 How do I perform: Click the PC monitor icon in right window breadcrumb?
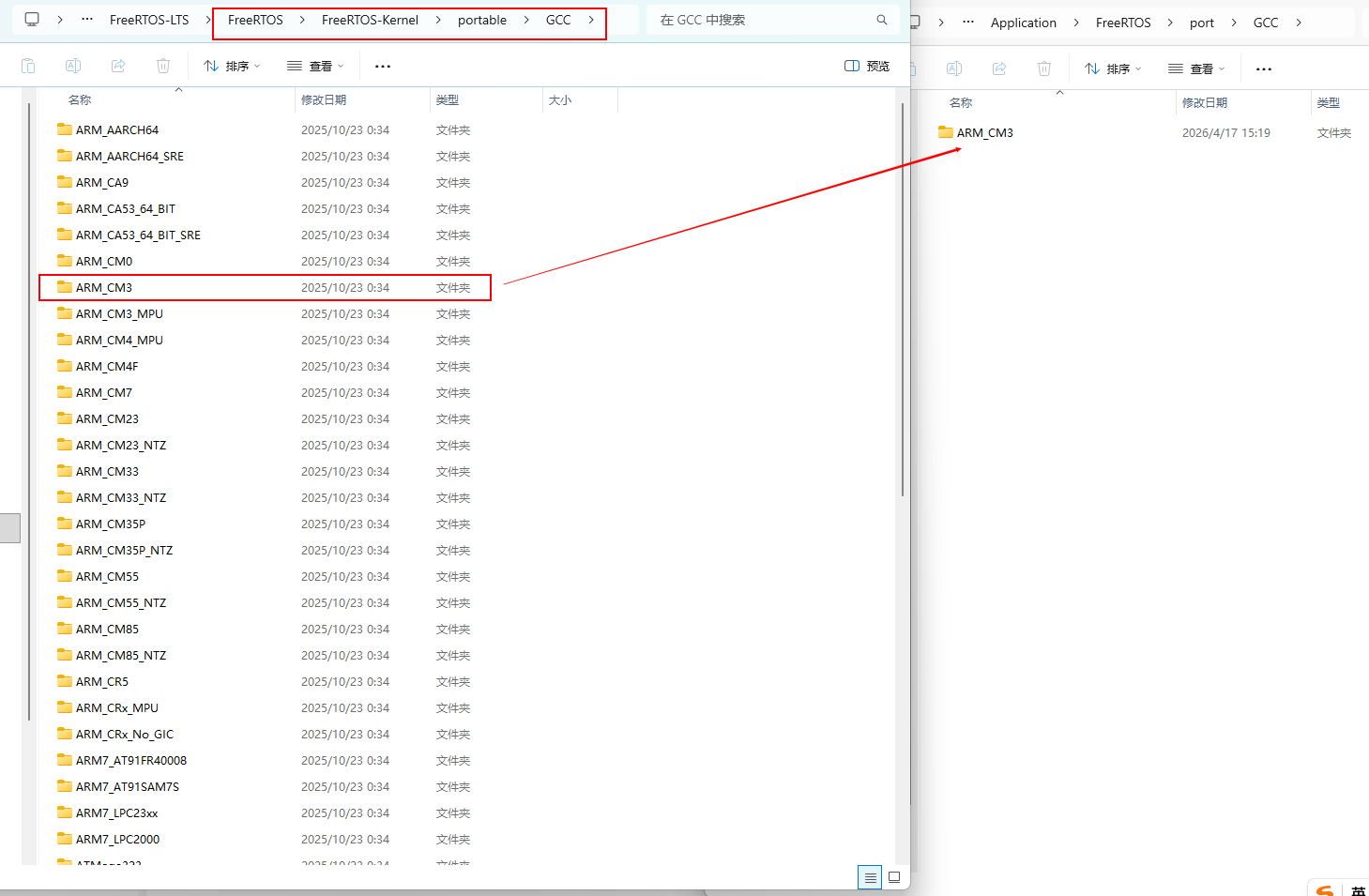click(915, 22)
